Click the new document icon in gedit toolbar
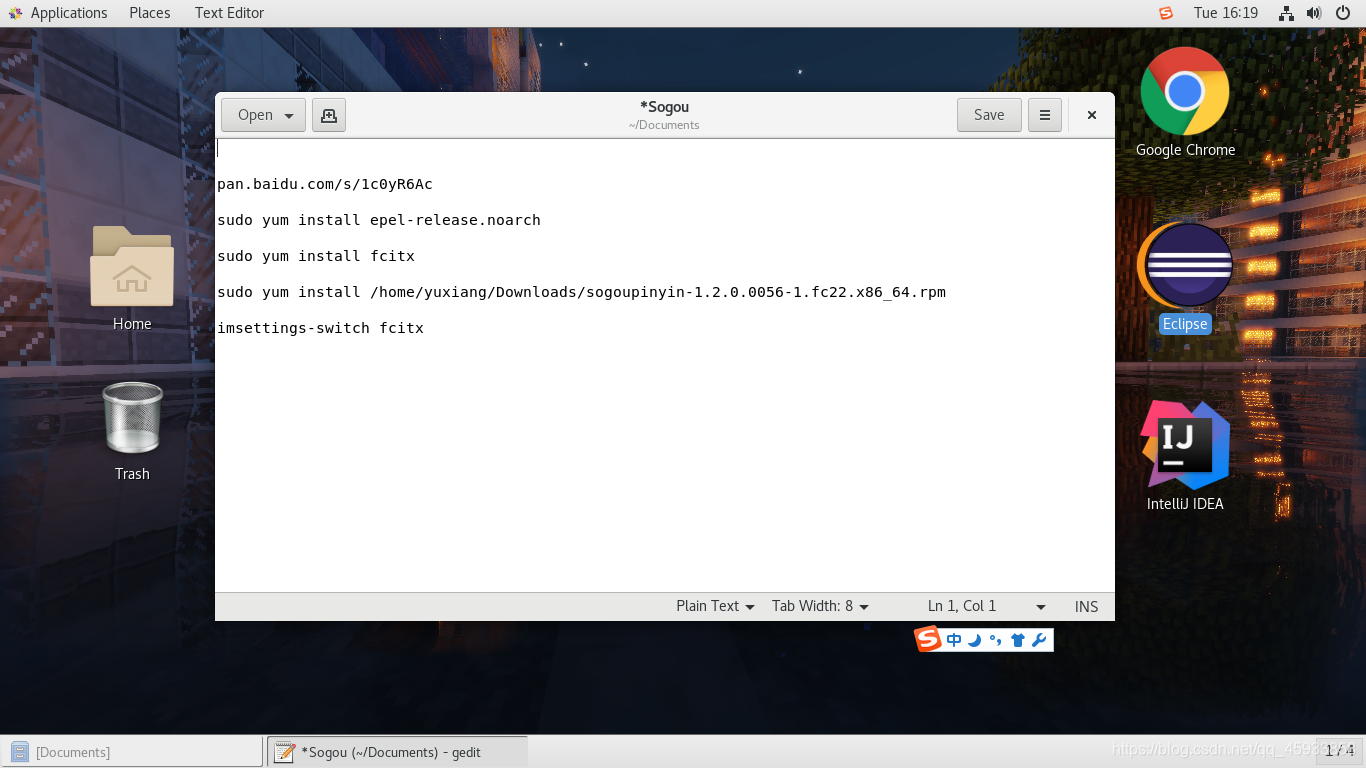The width and height of the screenshot is (1366, 768). (329, 115)
